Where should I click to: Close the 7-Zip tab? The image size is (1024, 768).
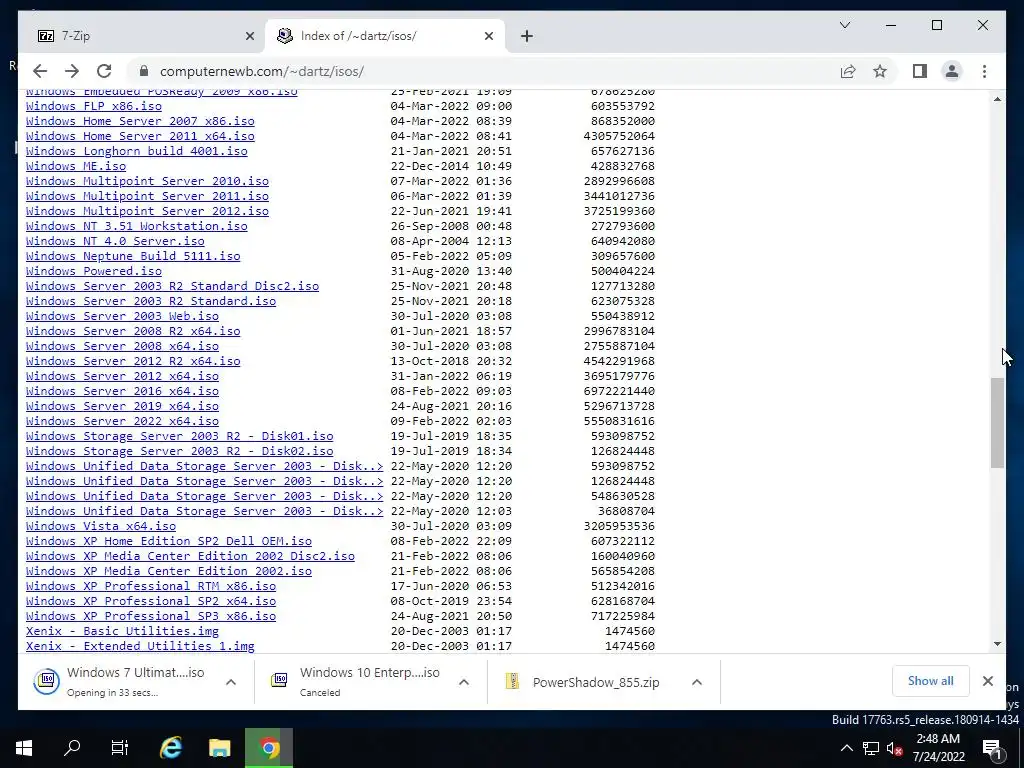[x=249, y=37]
